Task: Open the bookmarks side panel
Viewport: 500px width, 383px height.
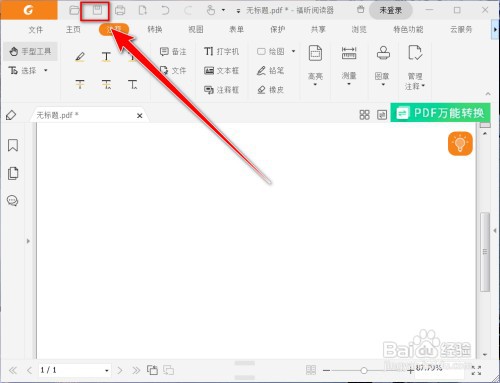Action: click(x=13, y=145)
